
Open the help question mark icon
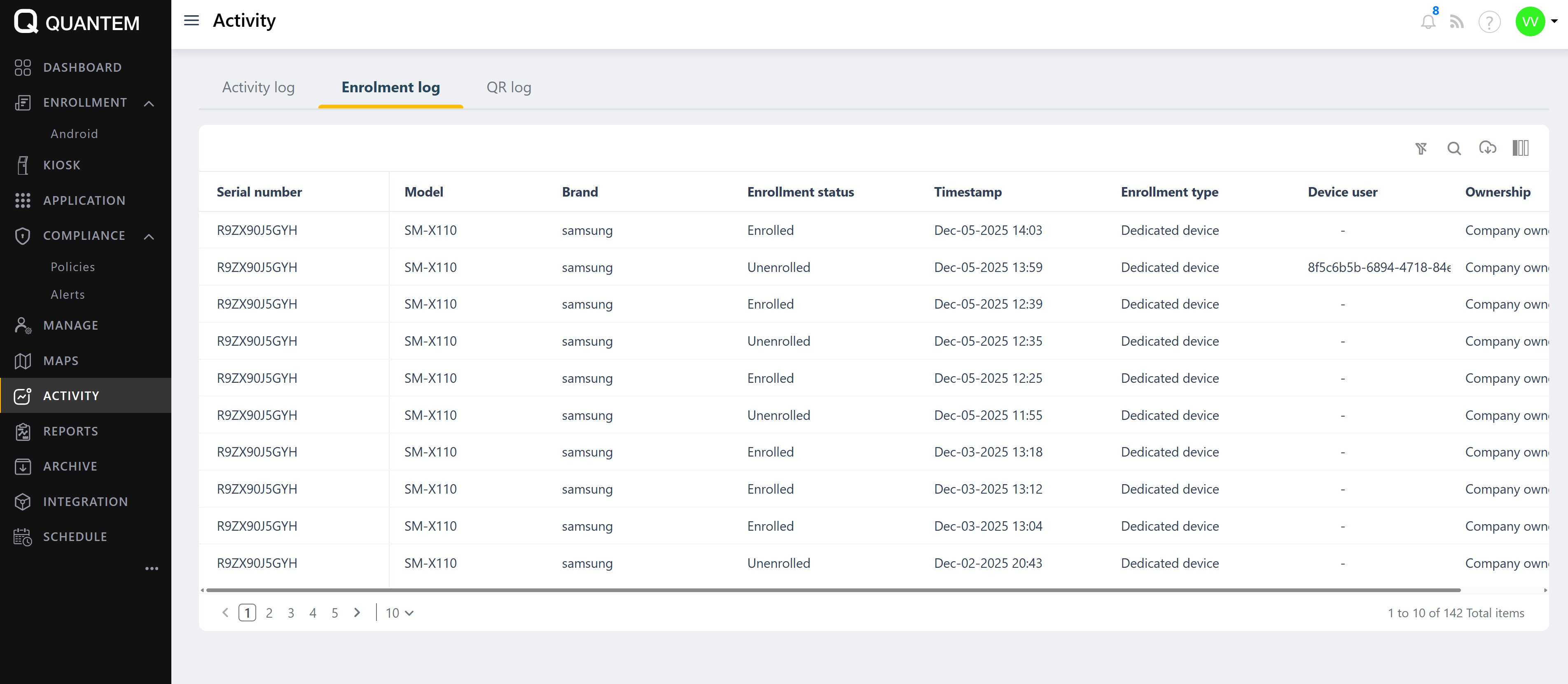click(x=1489, y=23)
